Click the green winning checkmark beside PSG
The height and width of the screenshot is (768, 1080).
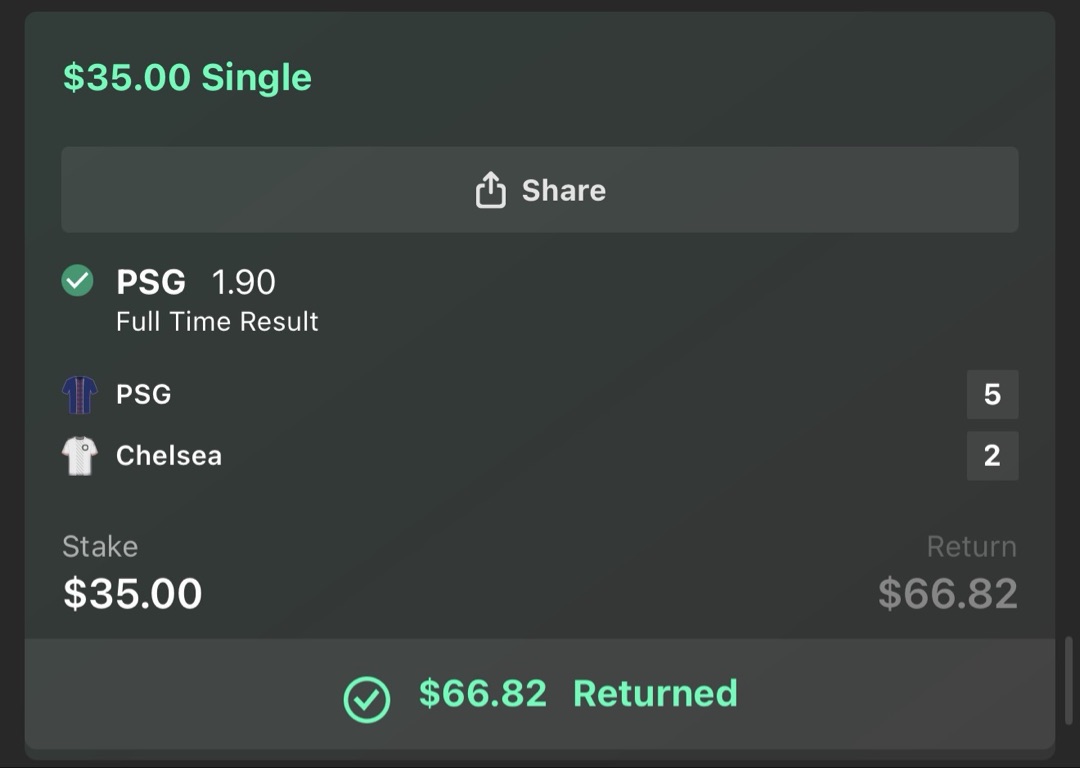click(78, 281)
